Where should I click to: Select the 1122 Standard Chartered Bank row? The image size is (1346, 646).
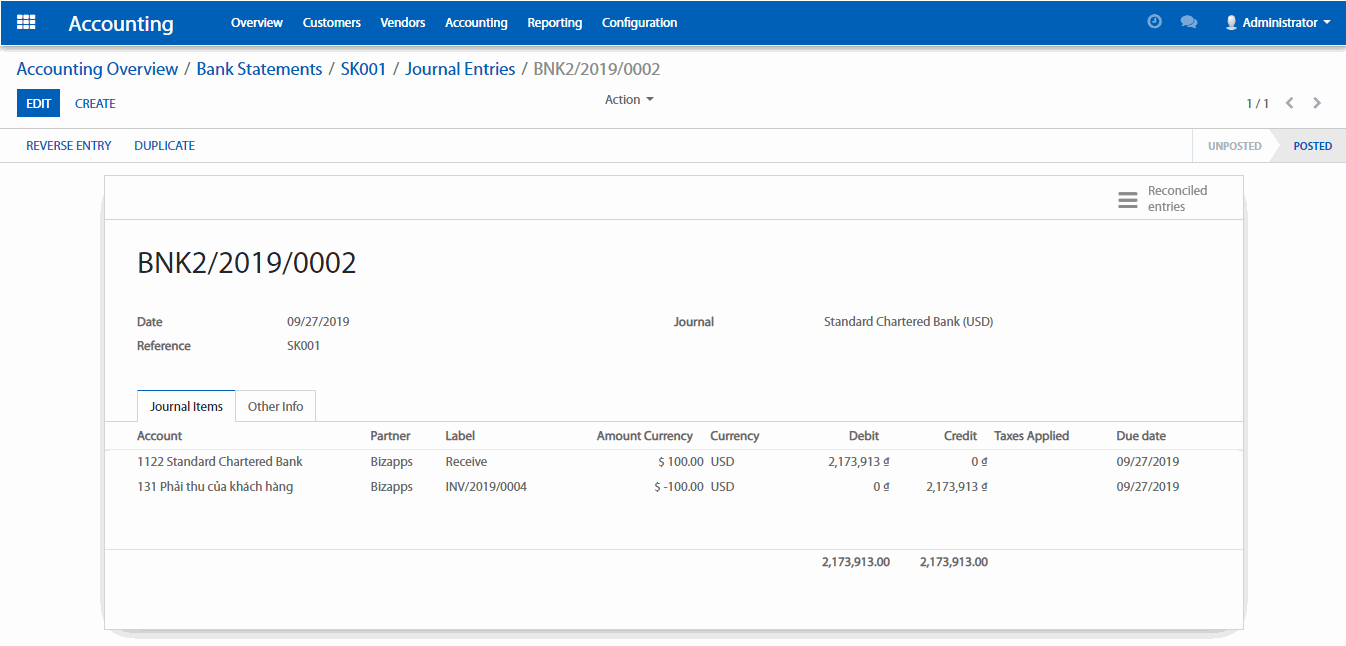(x=220, y=462)
